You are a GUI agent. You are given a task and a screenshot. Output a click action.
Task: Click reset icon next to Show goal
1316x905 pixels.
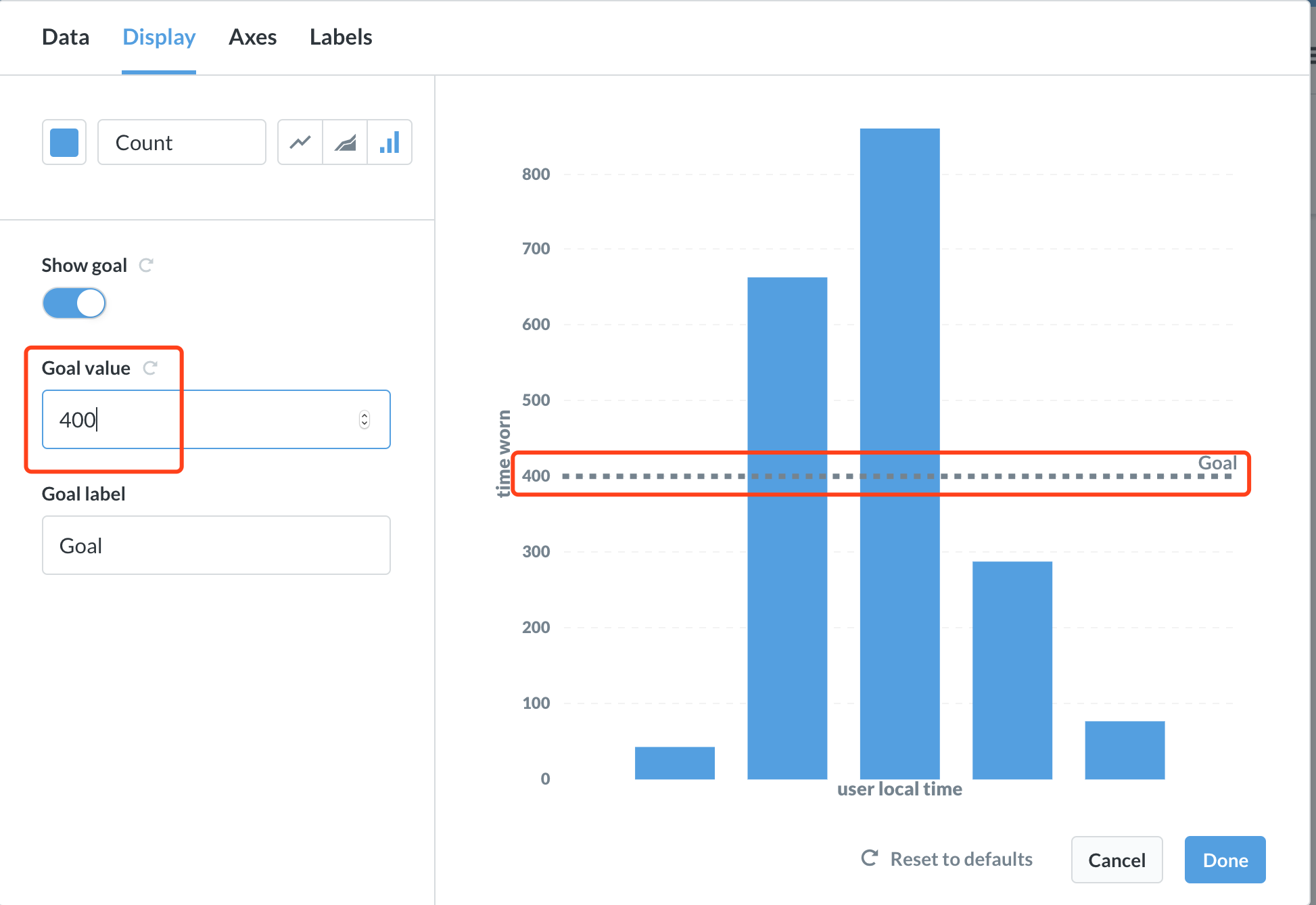pyautogui.click(x=146, y=265)
